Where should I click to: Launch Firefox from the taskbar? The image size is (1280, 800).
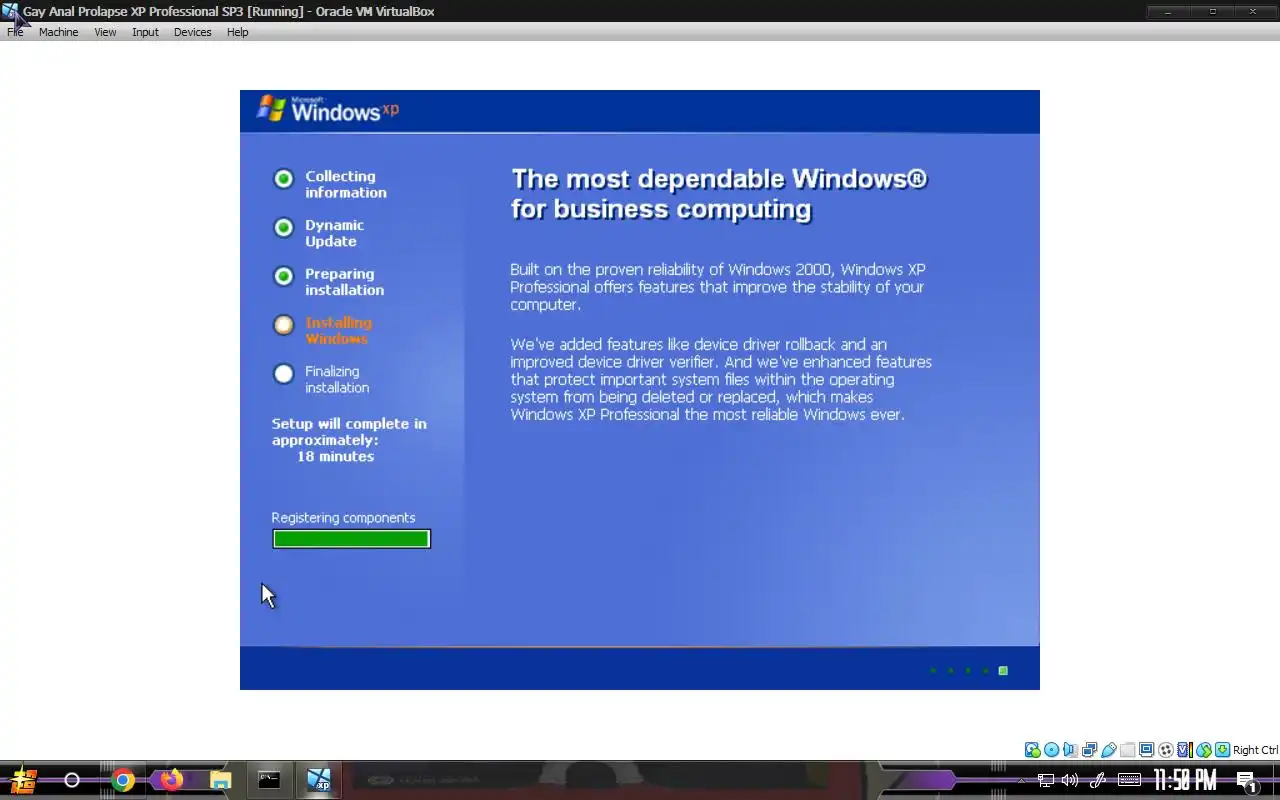(x=172, y=780)
